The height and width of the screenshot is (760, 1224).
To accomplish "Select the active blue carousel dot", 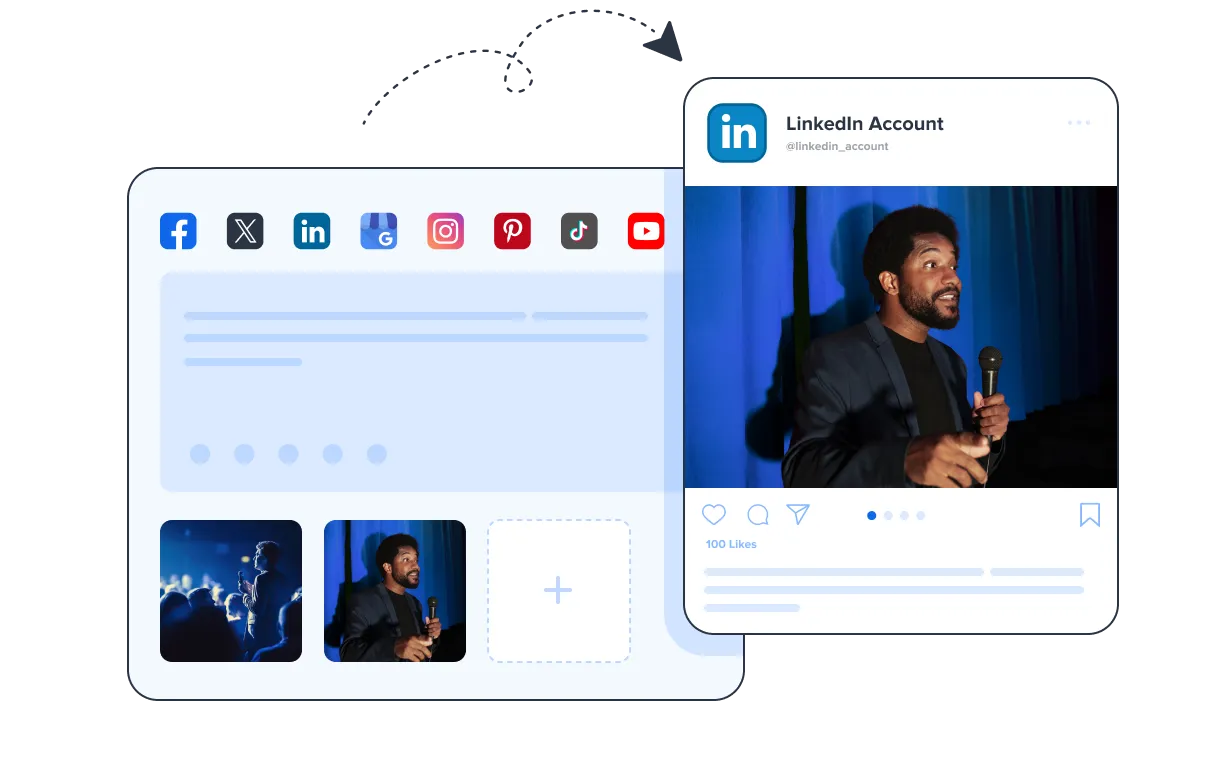I will pos(872,516).
